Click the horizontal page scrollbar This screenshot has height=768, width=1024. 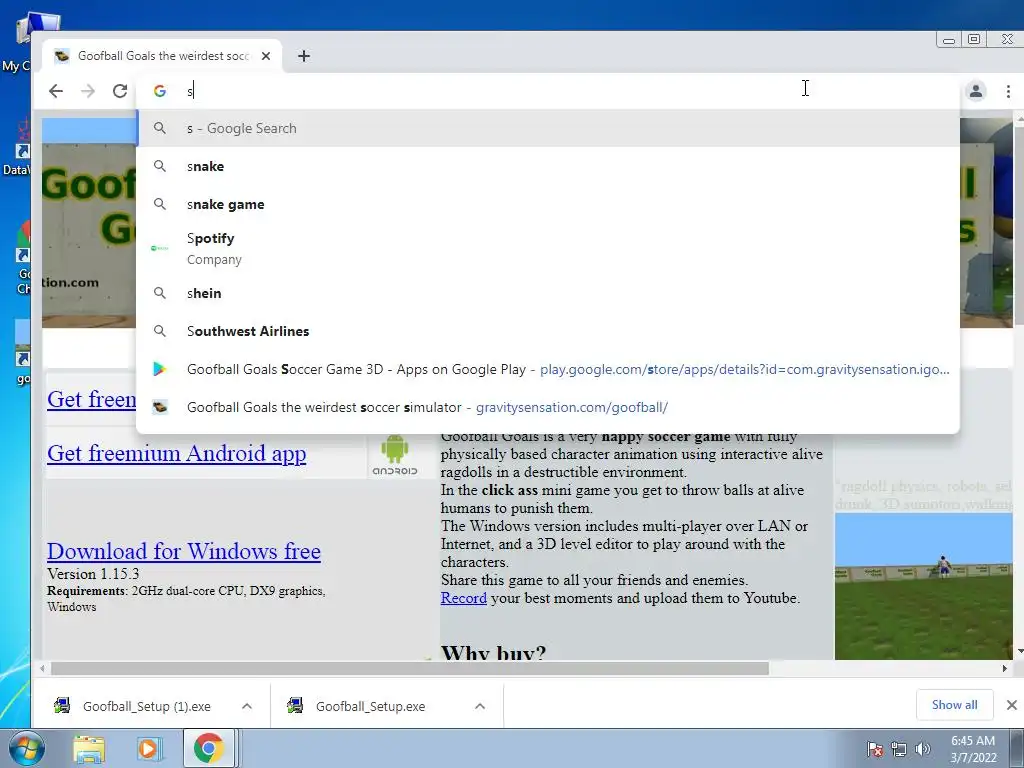410,669
